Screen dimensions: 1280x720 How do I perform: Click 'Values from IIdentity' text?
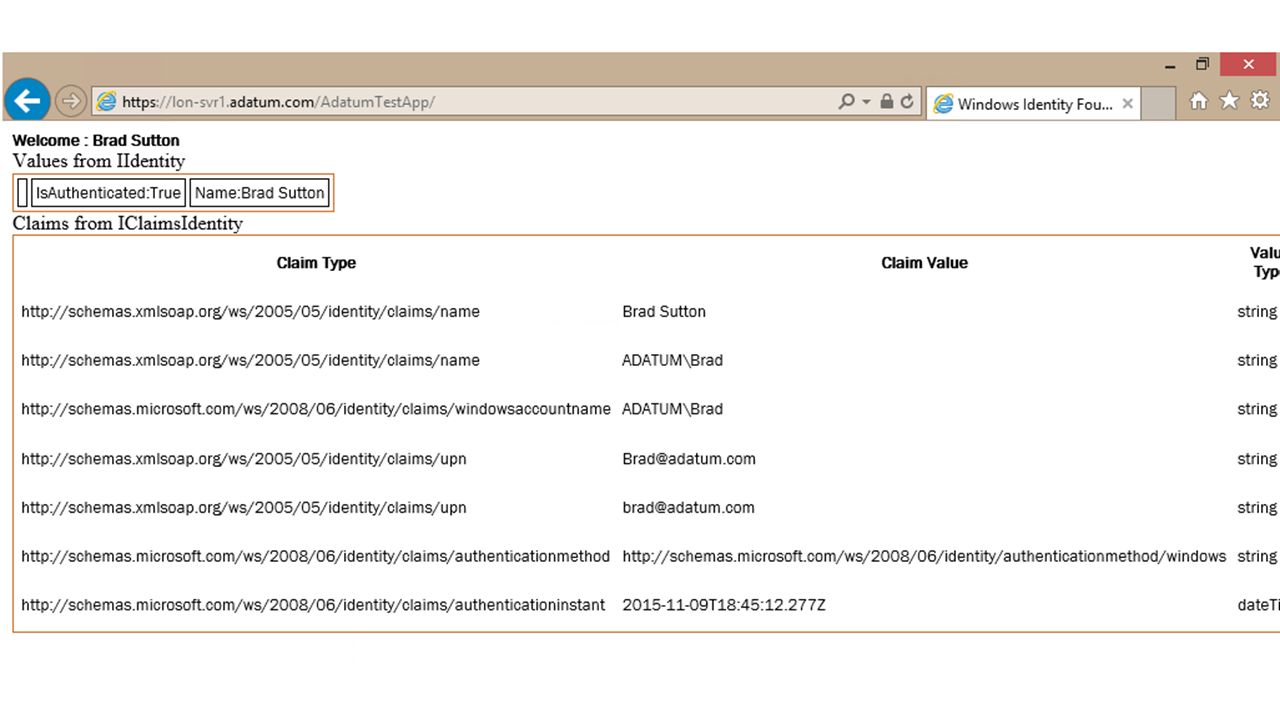(99, 161)
